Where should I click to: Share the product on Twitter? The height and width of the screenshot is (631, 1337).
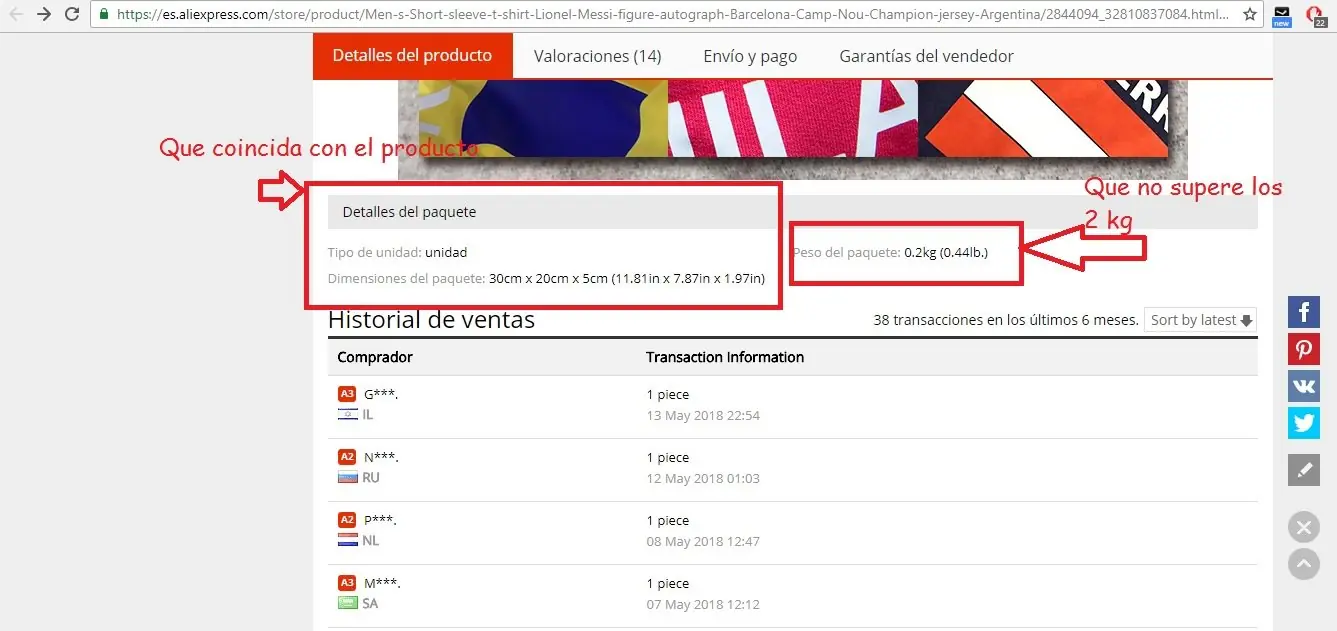pos(1304,423)
